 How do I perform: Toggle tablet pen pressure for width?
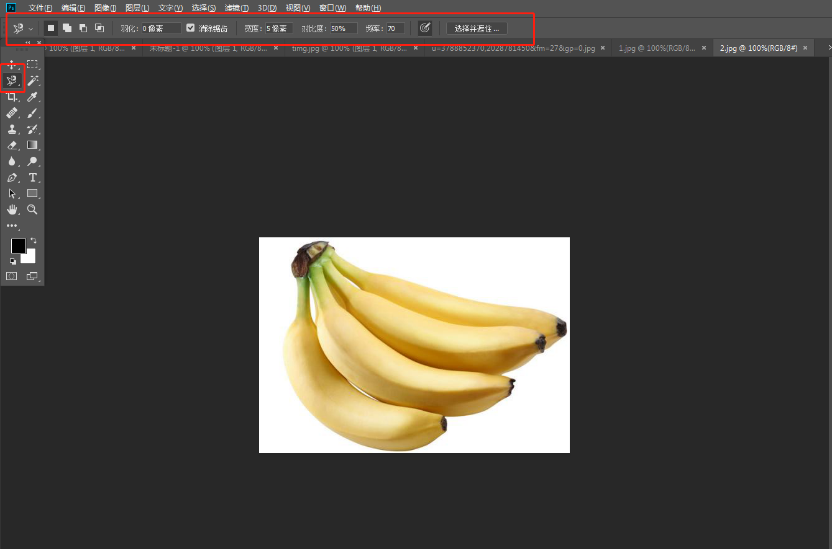pyautogui.click(x=424, y=28)
